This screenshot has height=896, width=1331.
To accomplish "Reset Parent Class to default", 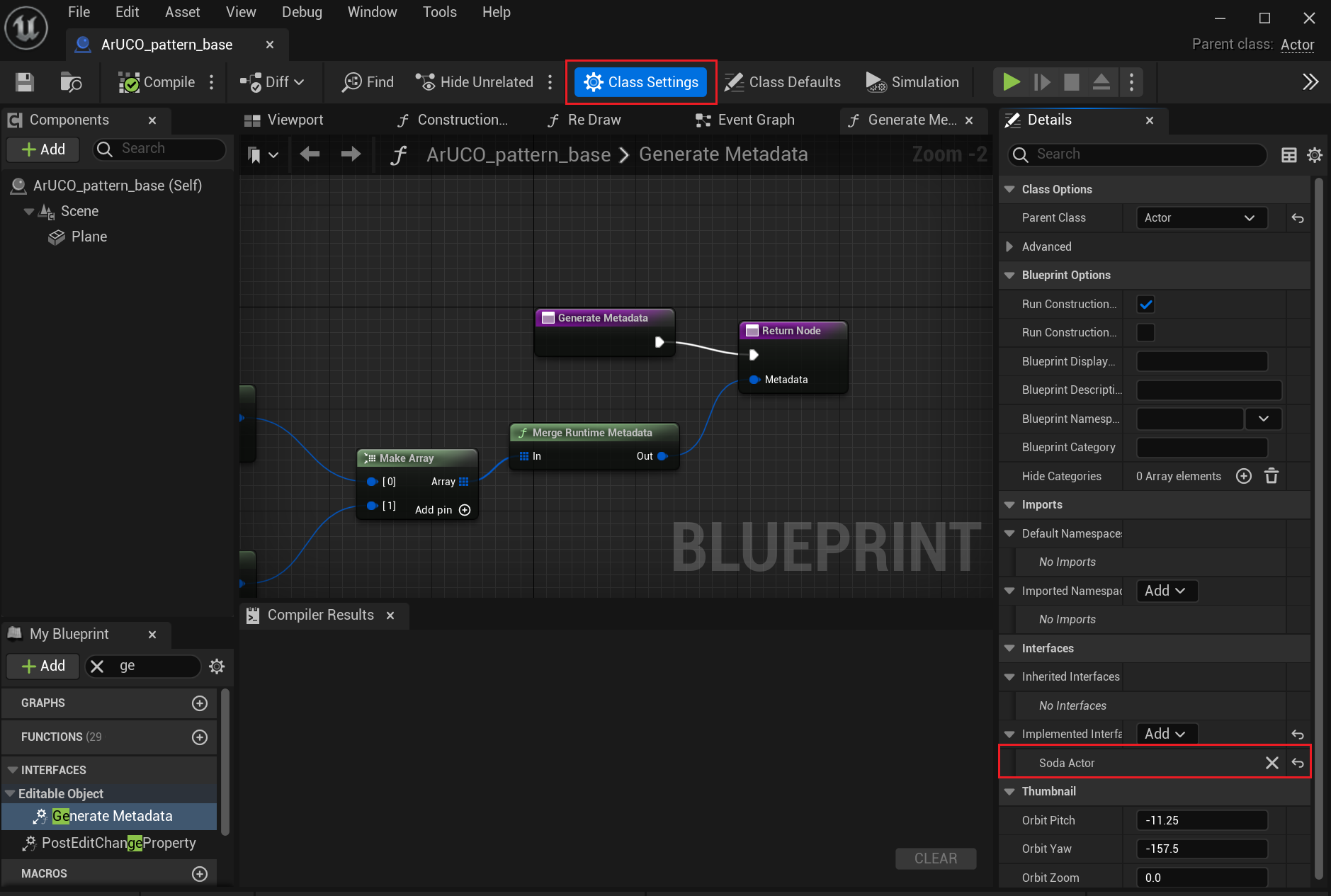I will [1298, 218].
